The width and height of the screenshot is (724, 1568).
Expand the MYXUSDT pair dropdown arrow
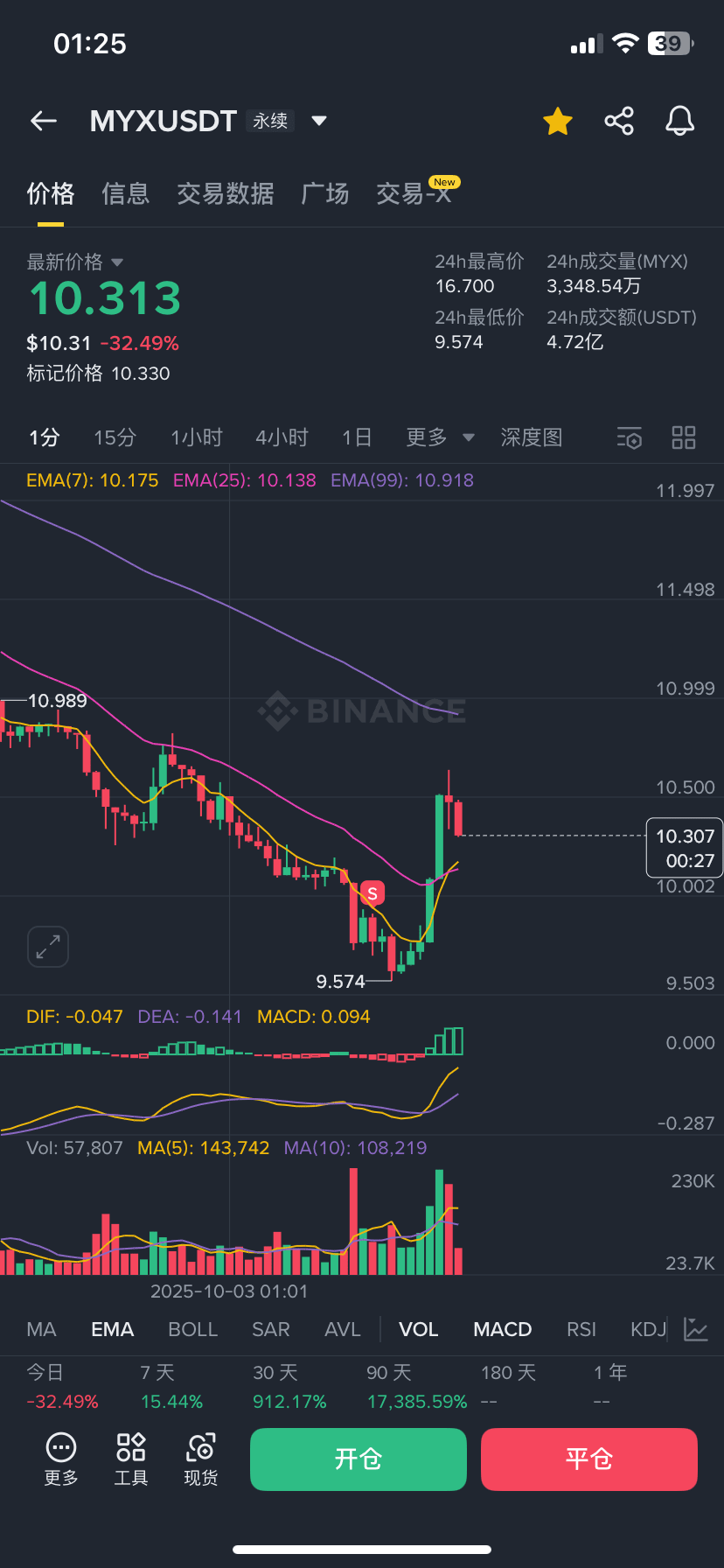[319, 121]
